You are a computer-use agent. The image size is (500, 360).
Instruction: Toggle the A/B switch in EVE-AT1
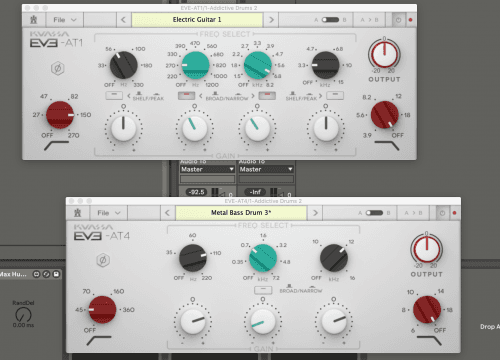point(330,20)
